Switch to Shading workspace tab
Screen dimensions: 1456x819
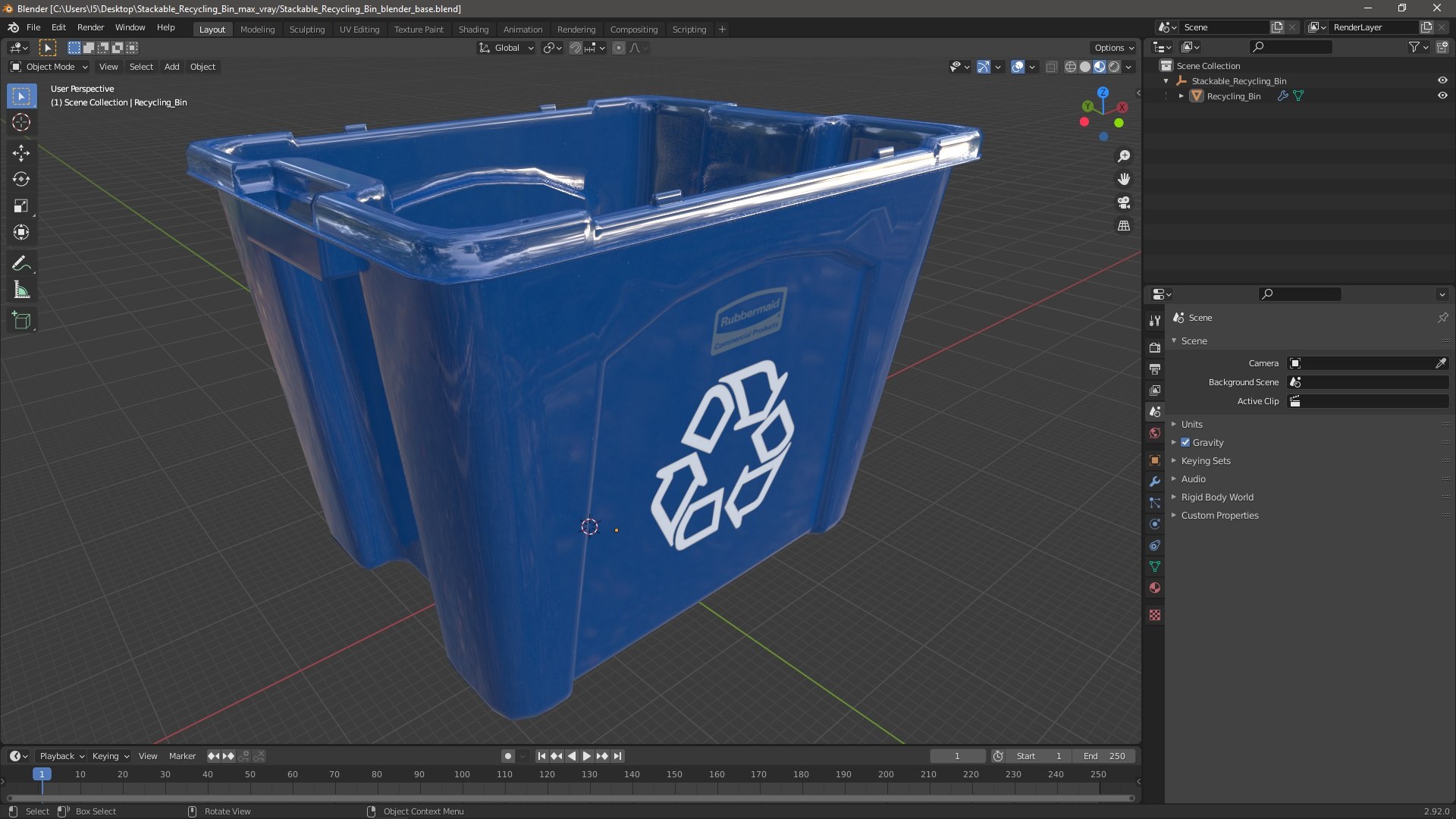pos(473,29)
